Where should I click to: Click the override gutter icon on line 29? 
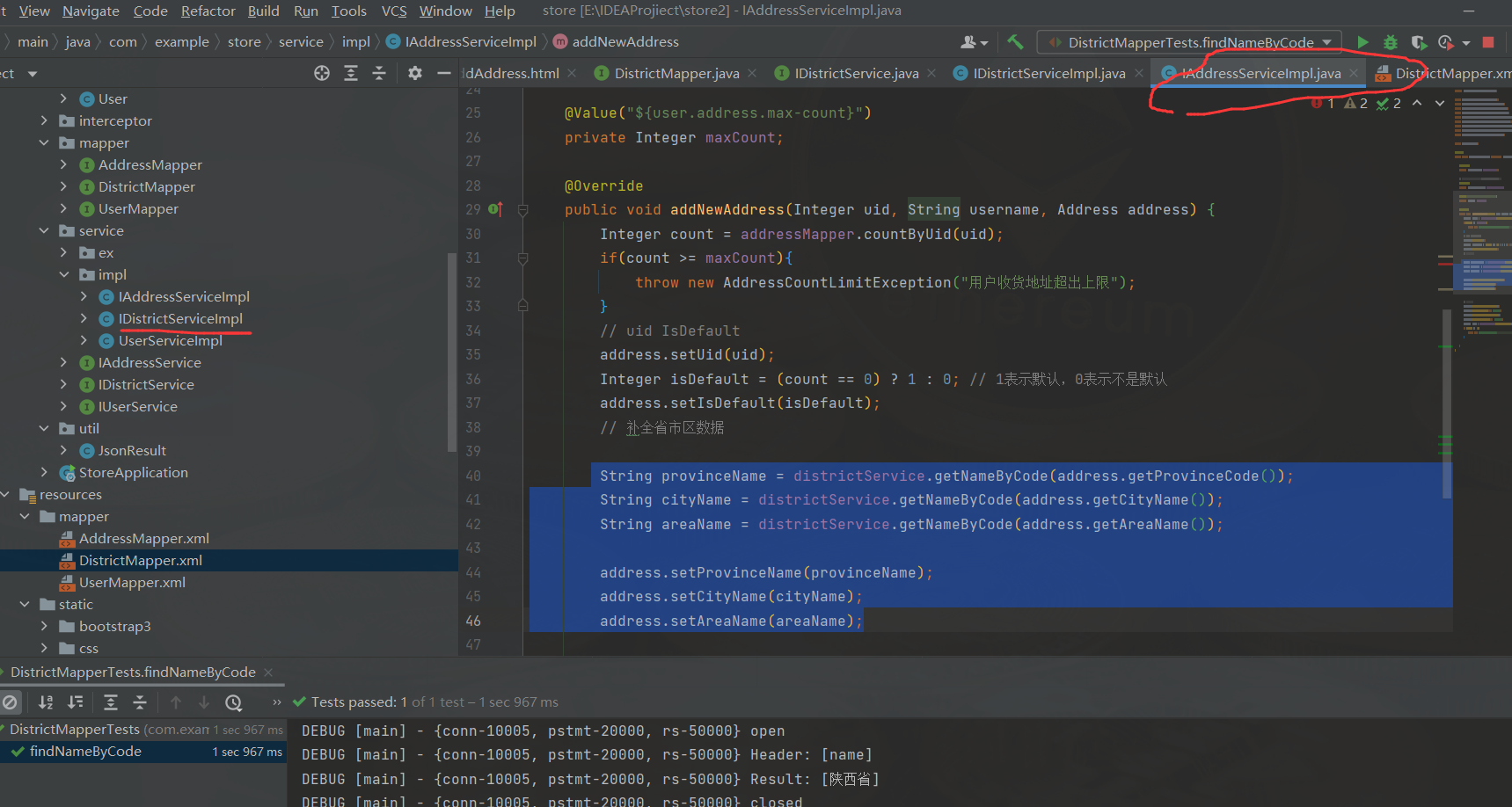coord(495,209)
